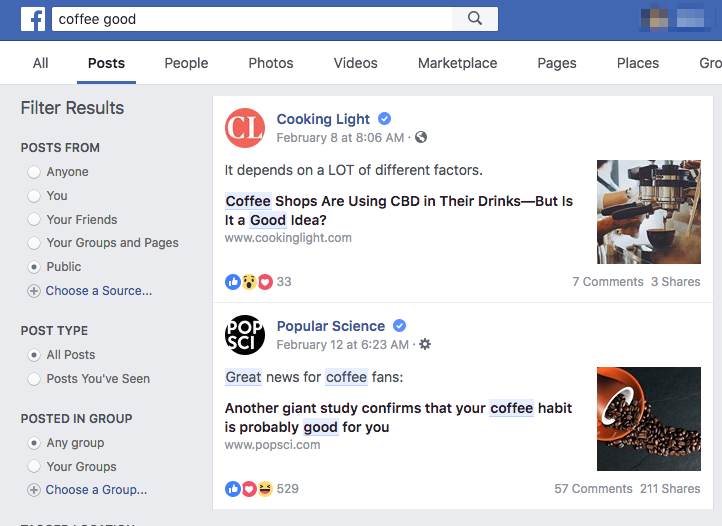The image size is (722, 526).
Task: Select the Anyone radio button
Action: pos(34,172)
